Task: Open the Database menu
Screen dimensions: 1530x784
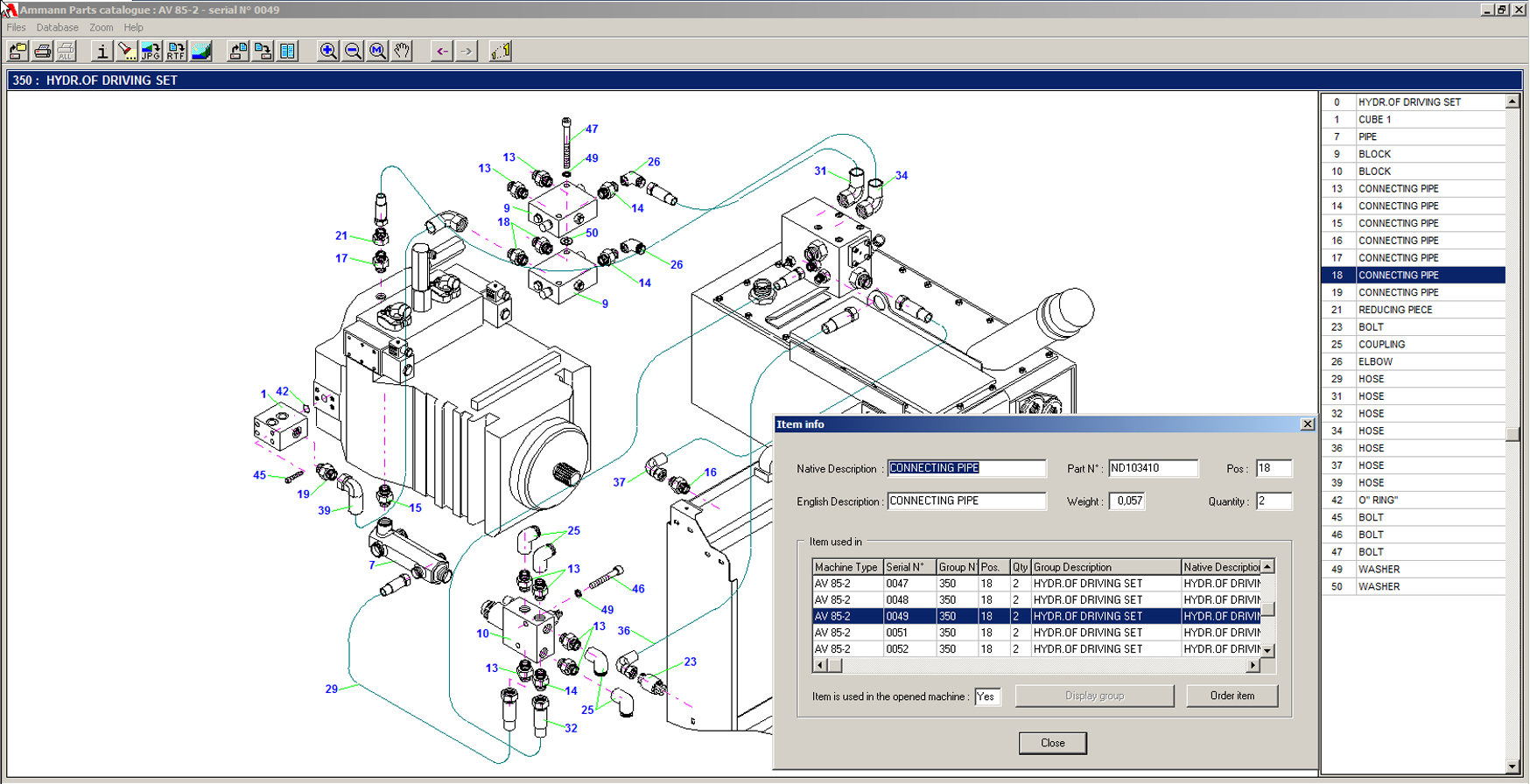Action: click(x=57, y=28)
